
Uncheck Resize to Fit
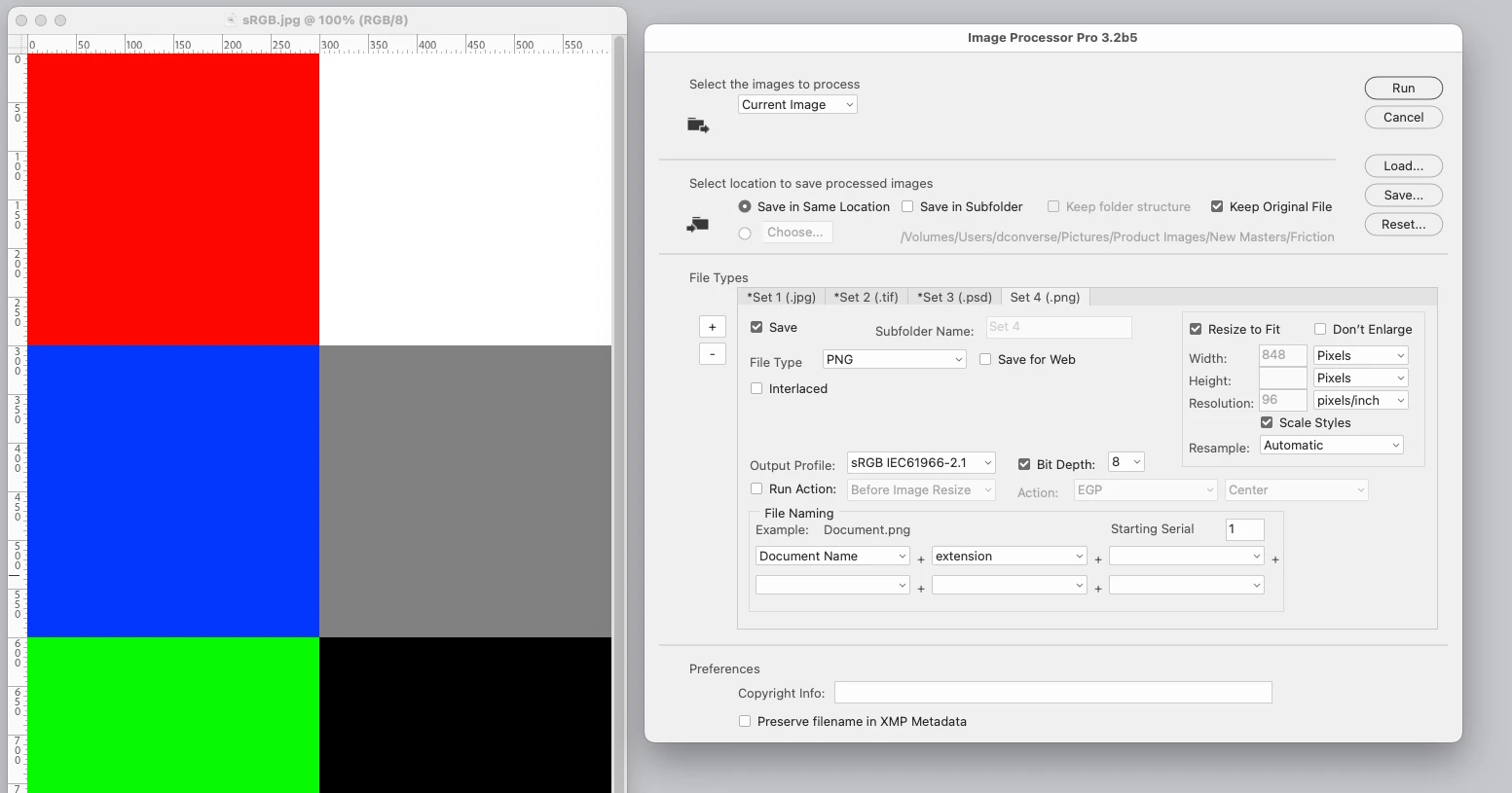[x=1196, y=329]
